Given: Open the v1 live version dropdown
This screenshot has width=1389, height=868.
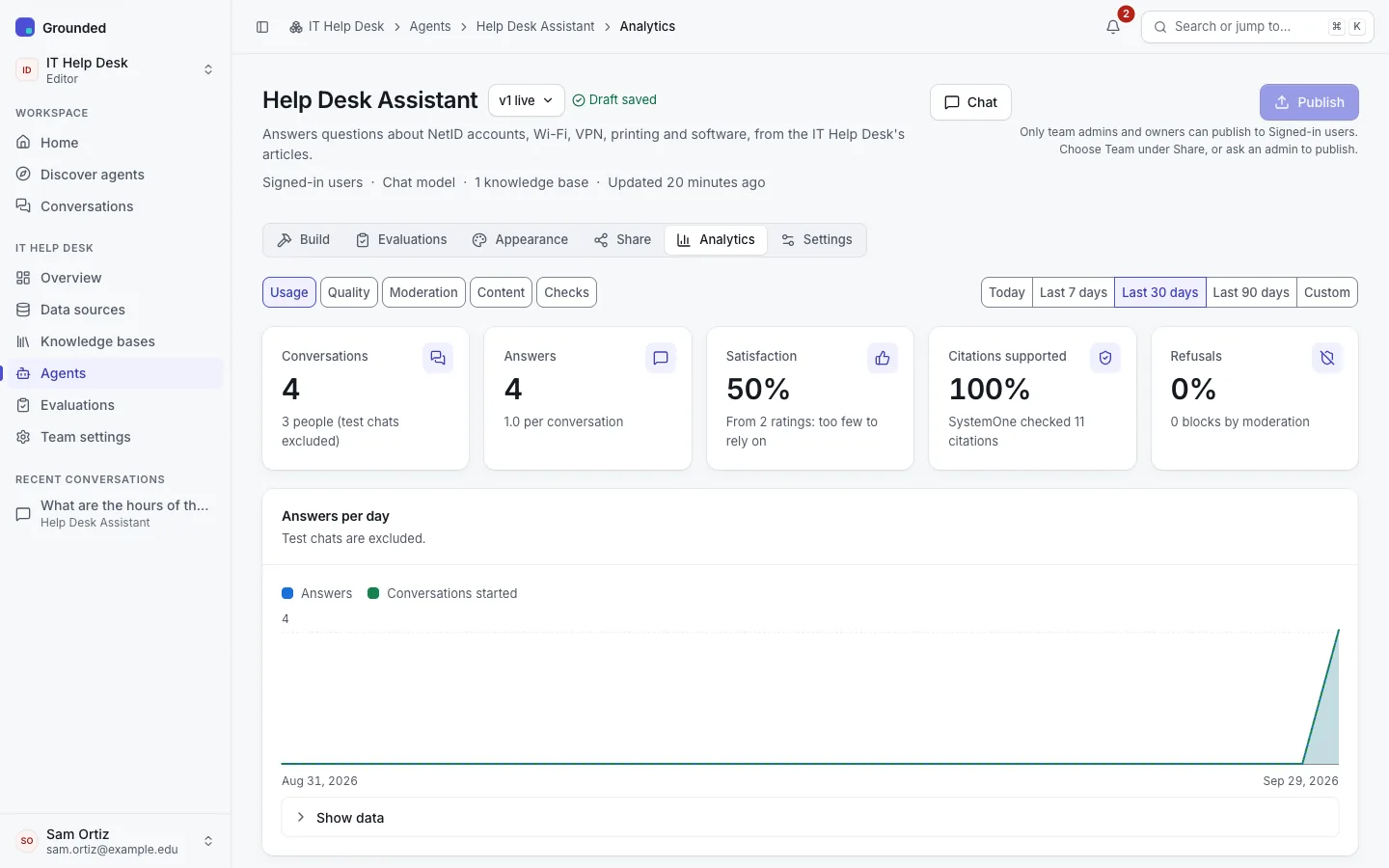Looking at the screenshot, I should click(x=527, y=100).
